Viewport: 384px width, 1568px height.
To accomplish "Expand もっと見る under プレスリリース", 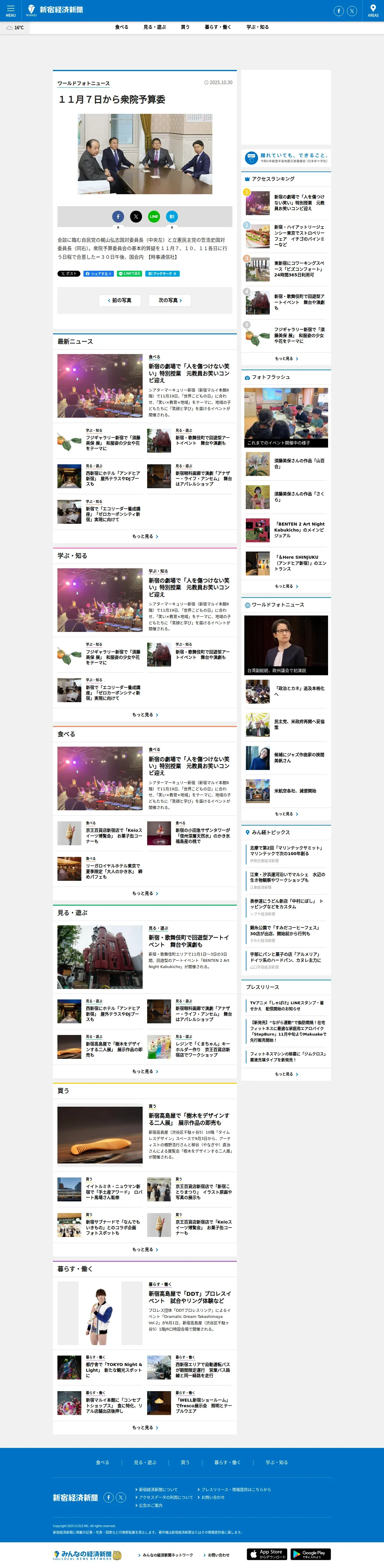I will (x=287, y=1074).
